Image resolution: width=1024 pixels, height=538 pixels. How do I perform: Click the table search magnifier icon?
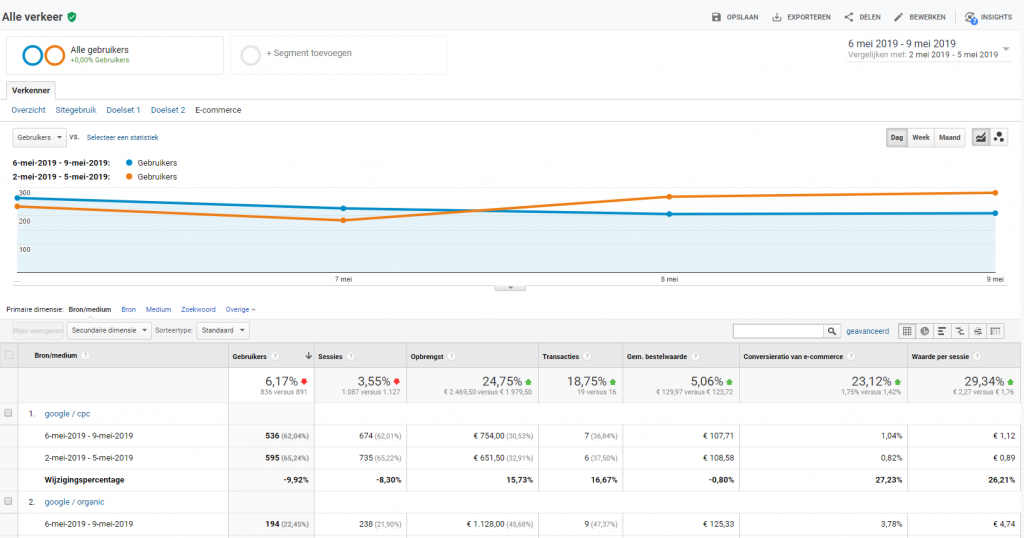pyautogui.click(x=831, y=331)
